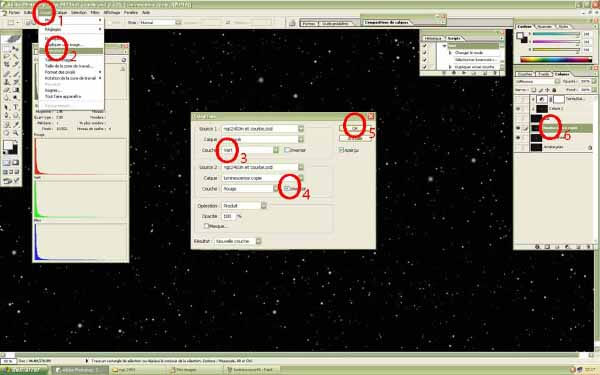The height and width of the screenshot is (375, 600).
Task: Hide the Calque 1 layer
Action: pos(518,109)
